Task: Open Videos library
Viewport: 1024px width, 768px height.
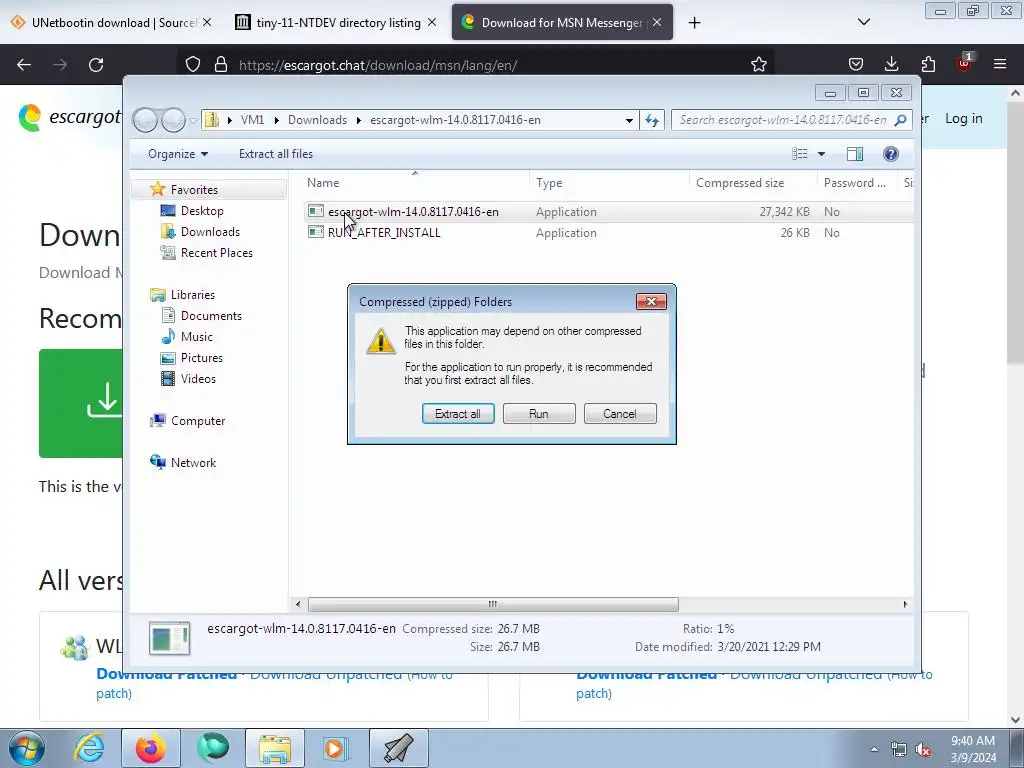Action: tap(198, 379)
